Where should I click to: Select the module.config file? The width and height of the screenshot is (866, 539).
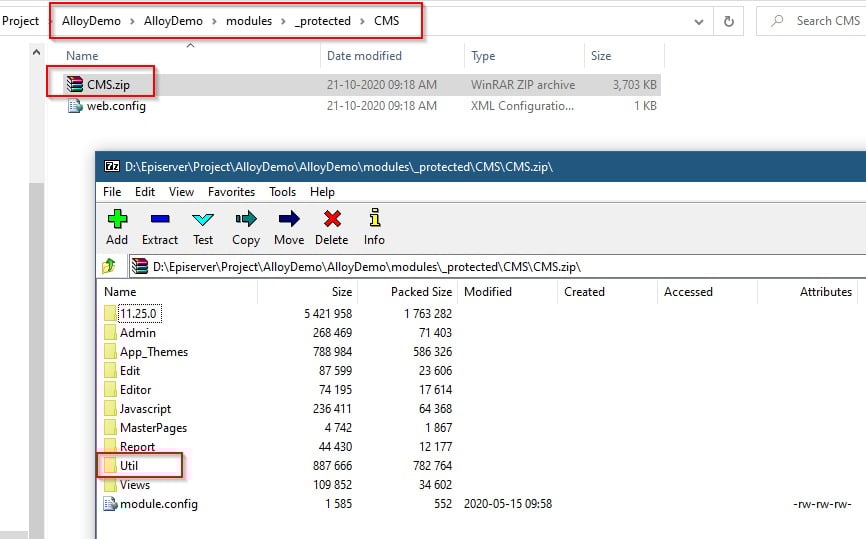[158, 504]
